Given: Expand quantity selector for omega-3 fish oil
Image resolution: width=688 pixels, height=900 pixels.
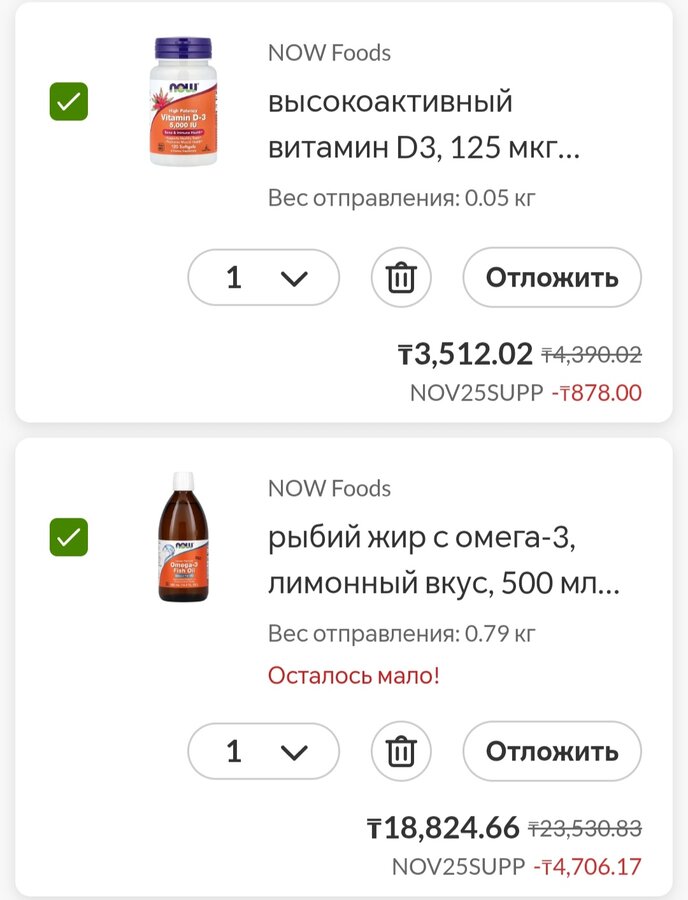Looking at the screenshot, I should 264,751.
